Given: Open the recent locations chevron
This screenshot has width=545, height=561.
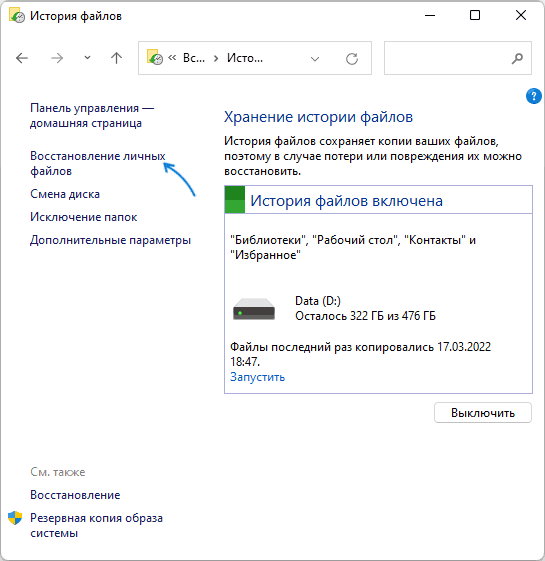Looking at the screenshot, I should 87,58.
